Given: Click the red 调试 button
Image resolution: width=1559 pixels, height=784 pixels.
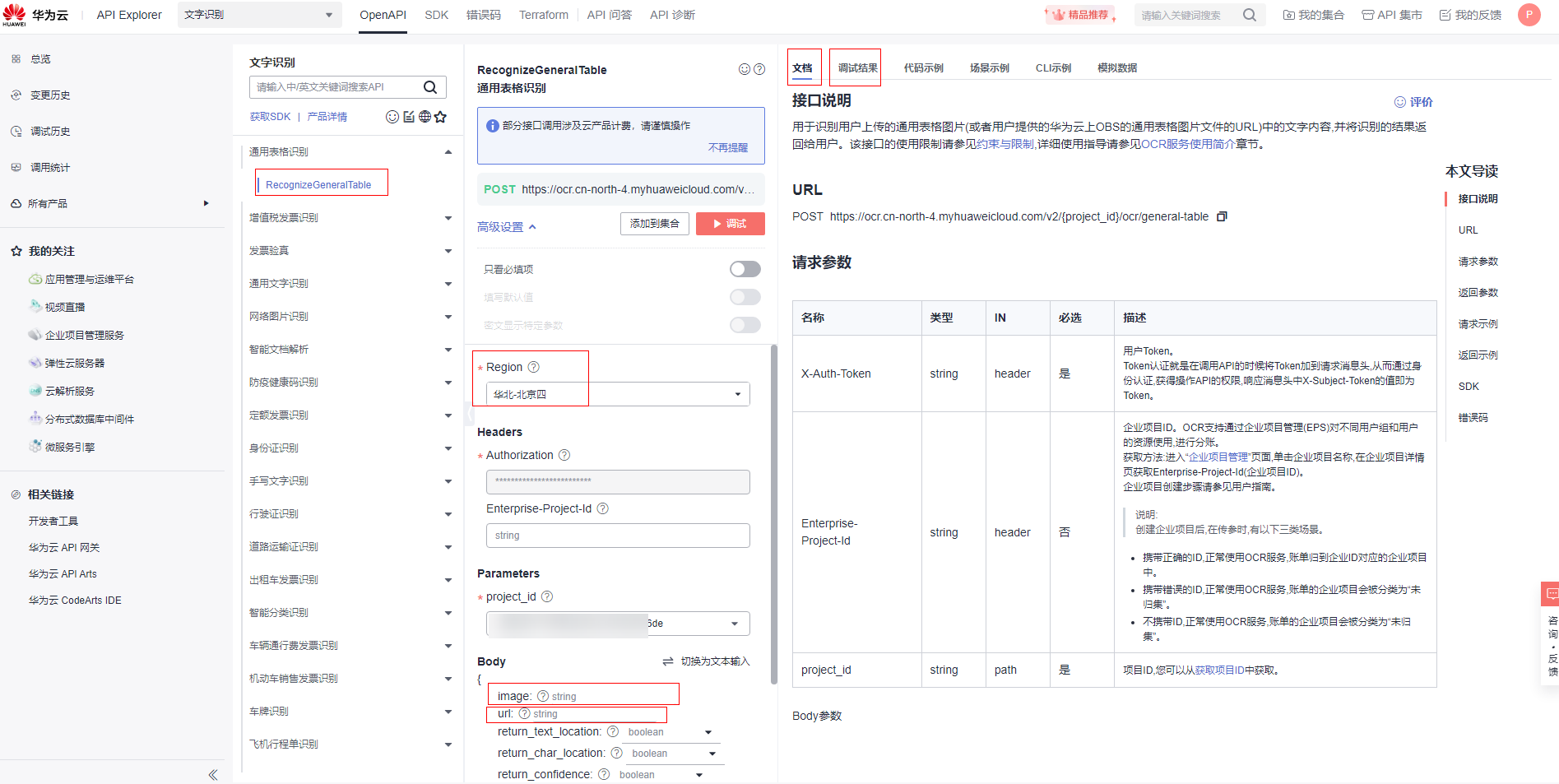Looking at the screenshot, I should (731, 224).
